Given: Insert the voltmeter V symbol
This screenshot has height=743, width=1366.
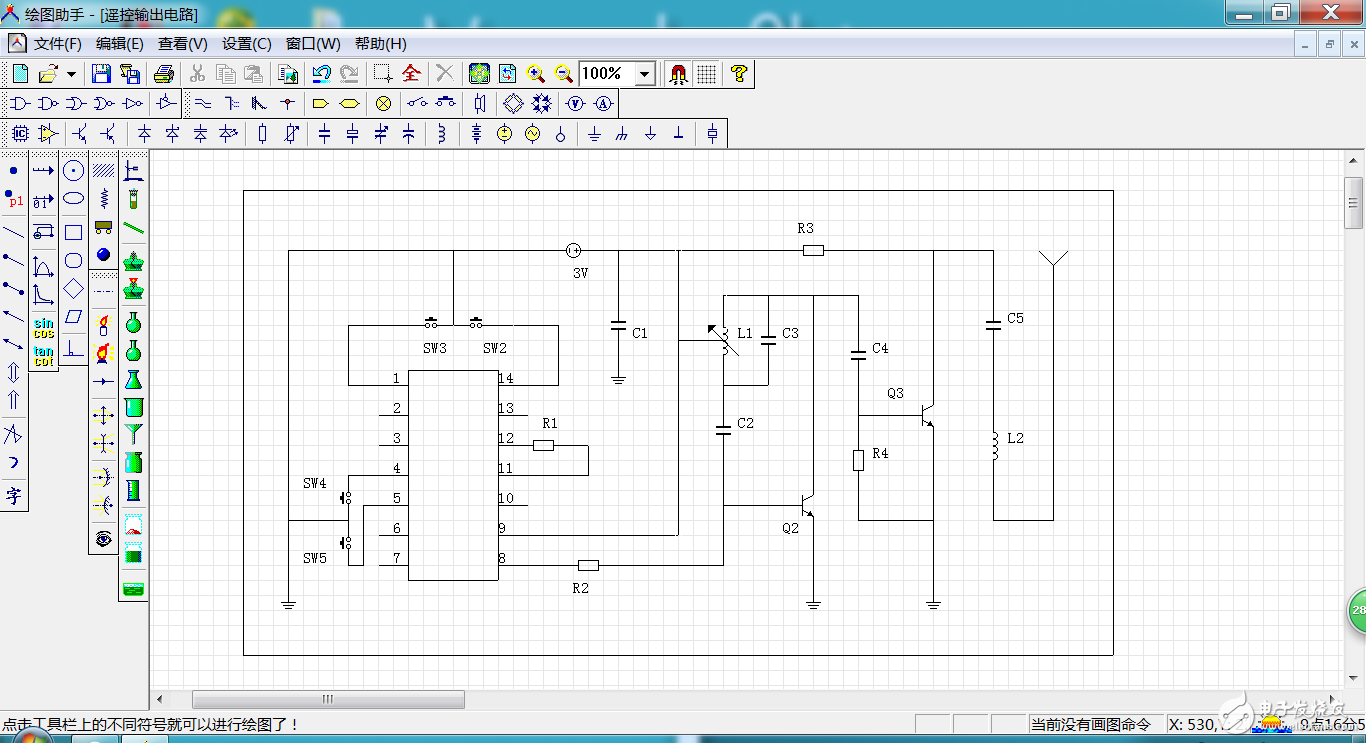Looking at the screenshot, I should tap(575, 103).
